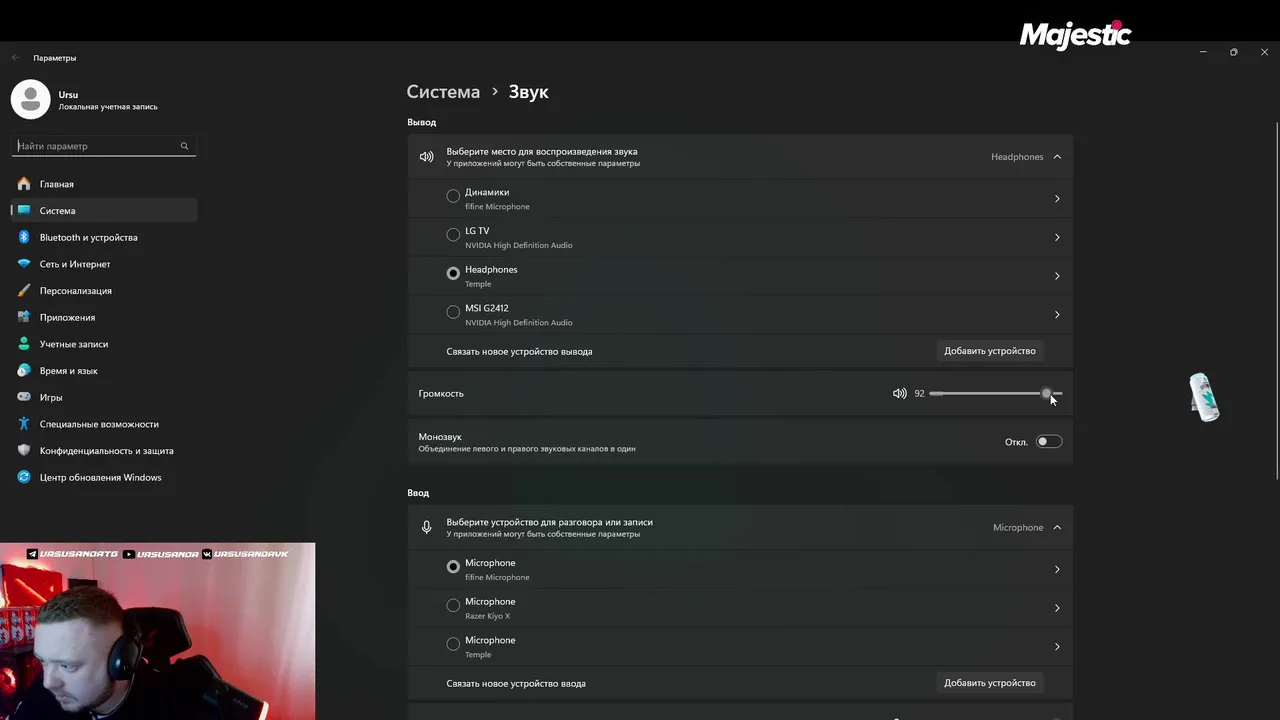The width and height of the screenshot is (1280, 720).
Task: Click the Найти параметр search field
Action: click(x=96, y=146)
